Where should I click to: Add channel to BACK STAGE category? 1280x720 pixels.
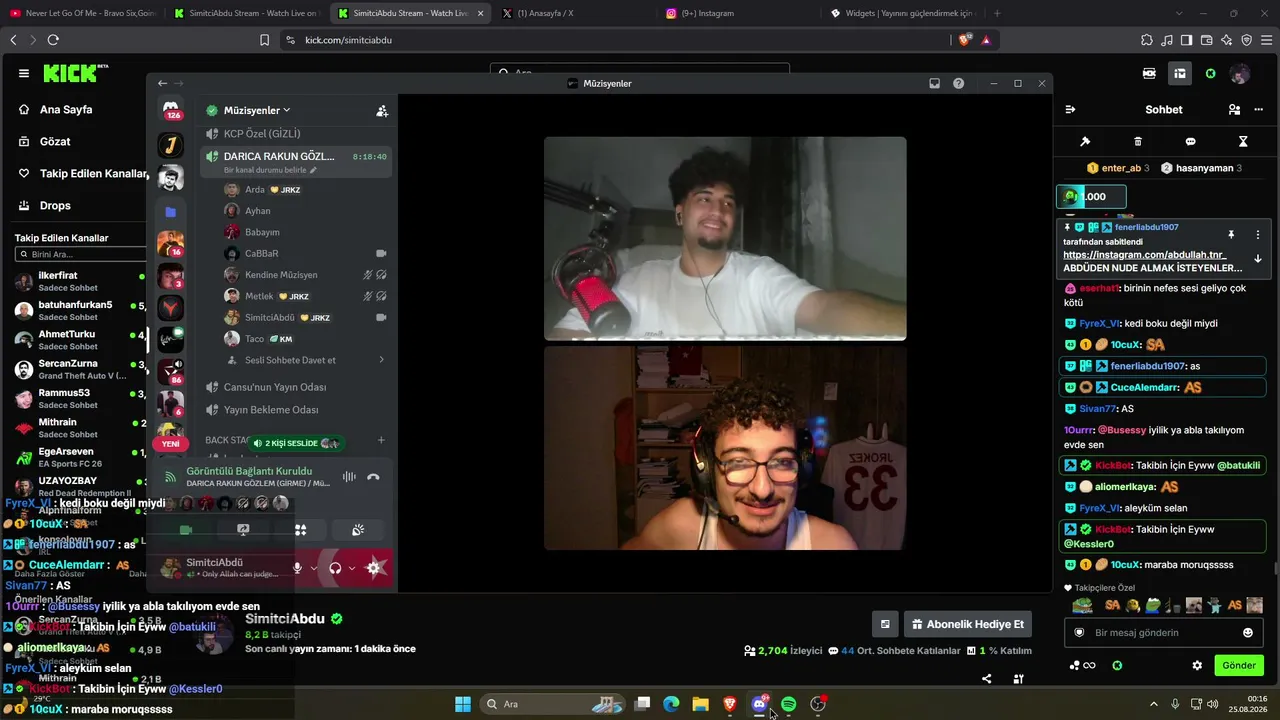pyautogui.click(x=381, y=440)
